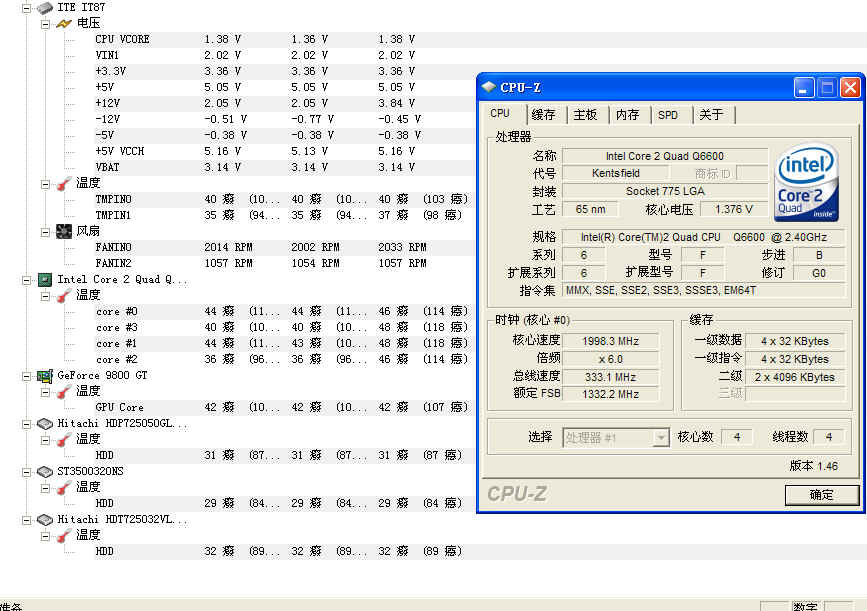Screen dimensions: 867x611
Task: Switch to the 主板 tab
Action: pyautogui.click(x=585, y=114)
